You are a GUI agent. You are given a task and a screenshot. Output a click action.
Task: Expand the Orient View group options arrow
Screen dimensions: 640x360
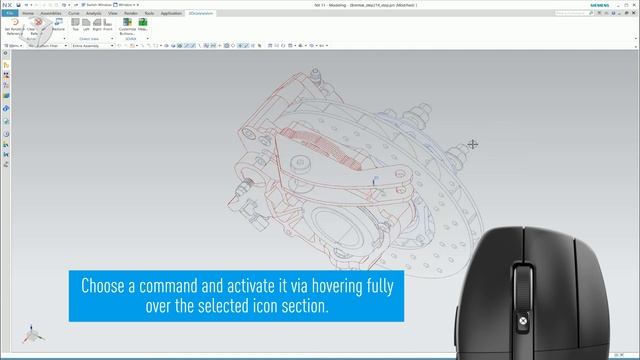112,39
